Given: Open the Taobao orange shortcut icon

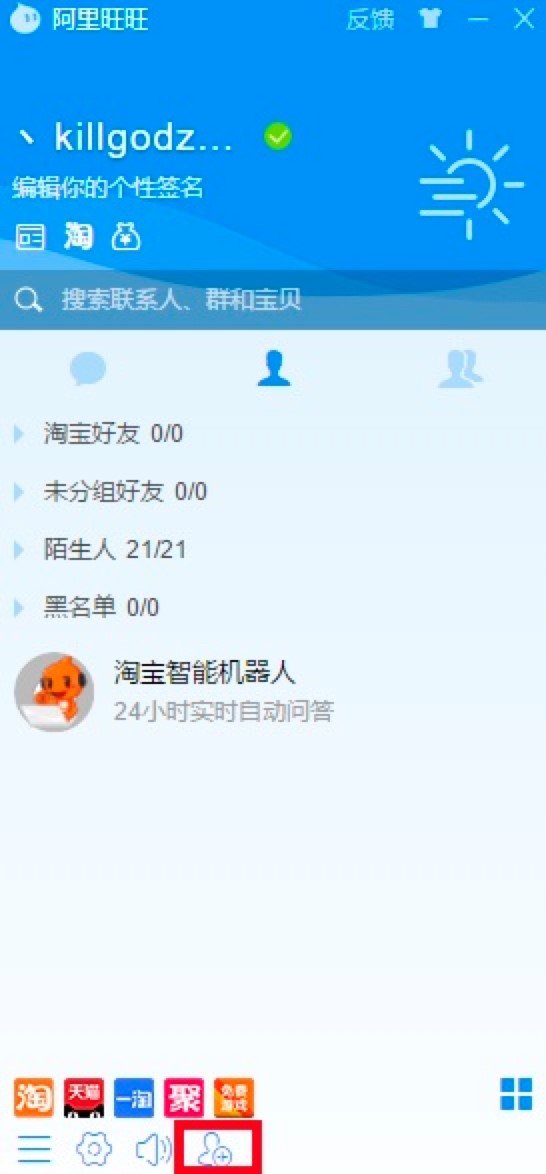Looking at the screenshot, I should coord(34,1097).
